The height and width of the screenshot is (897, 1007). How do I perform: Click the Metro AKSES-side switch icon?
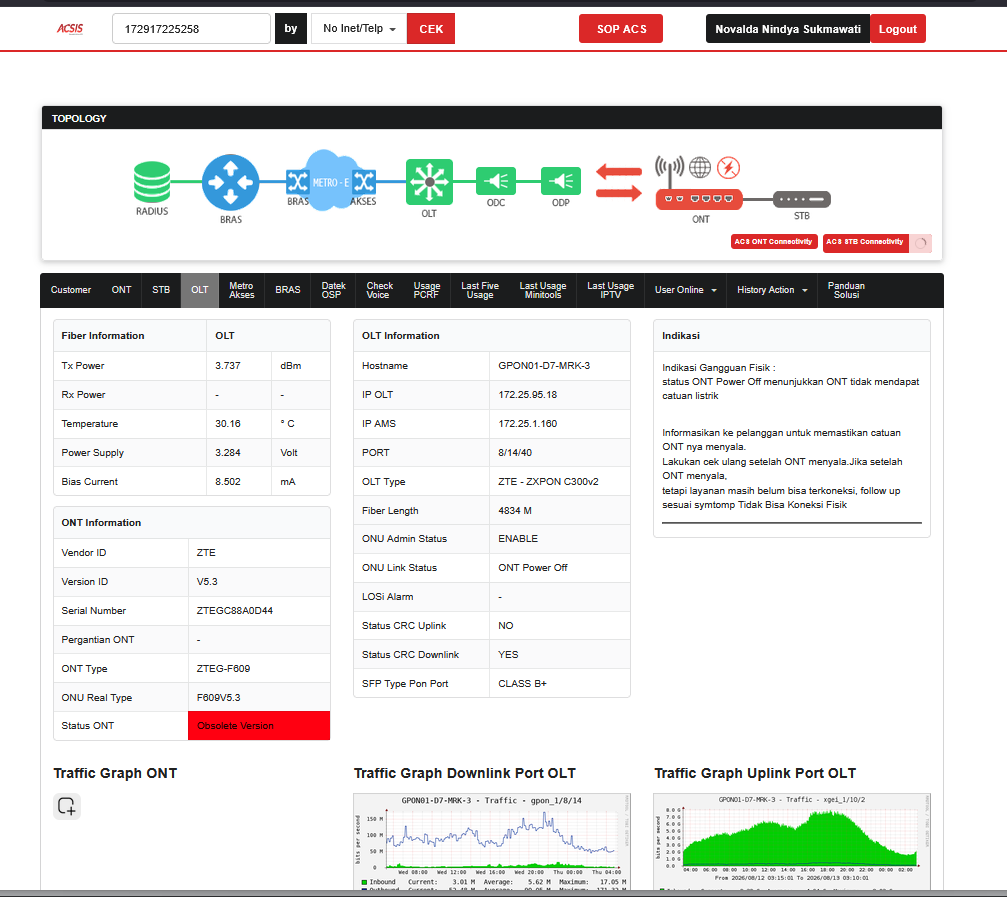[363, 182]
